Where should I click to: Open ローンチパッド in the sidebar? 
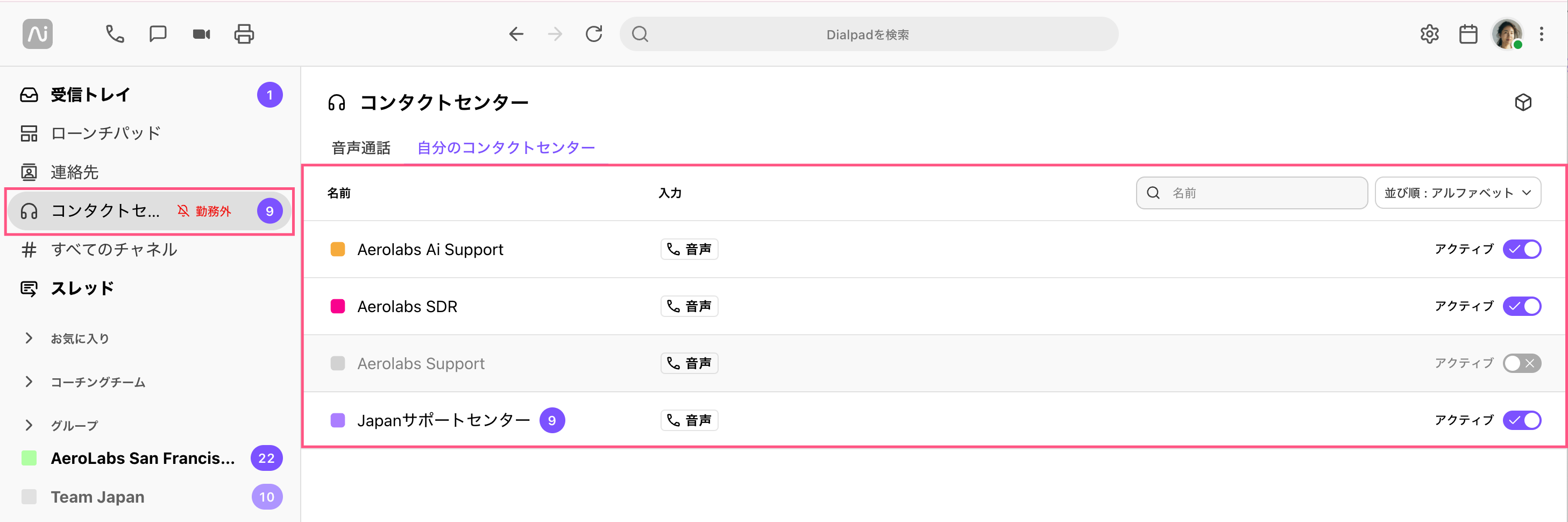(150, 133)
